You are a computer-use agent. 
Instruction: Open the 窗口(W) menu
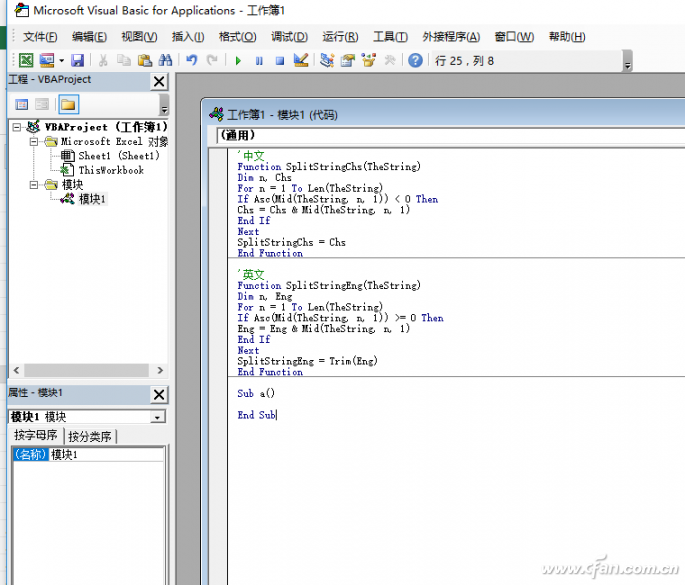[514, 37]
